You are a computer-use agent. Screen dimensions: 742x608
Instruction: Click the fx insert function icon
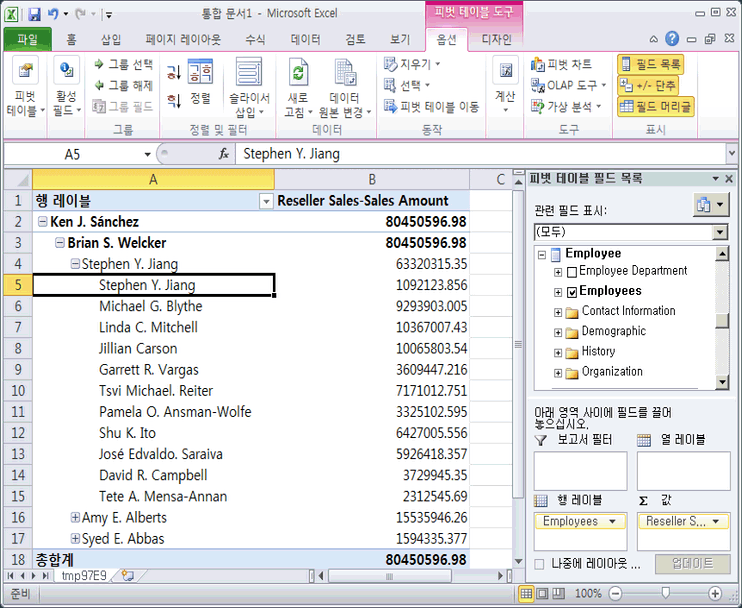tap(224, 154)
